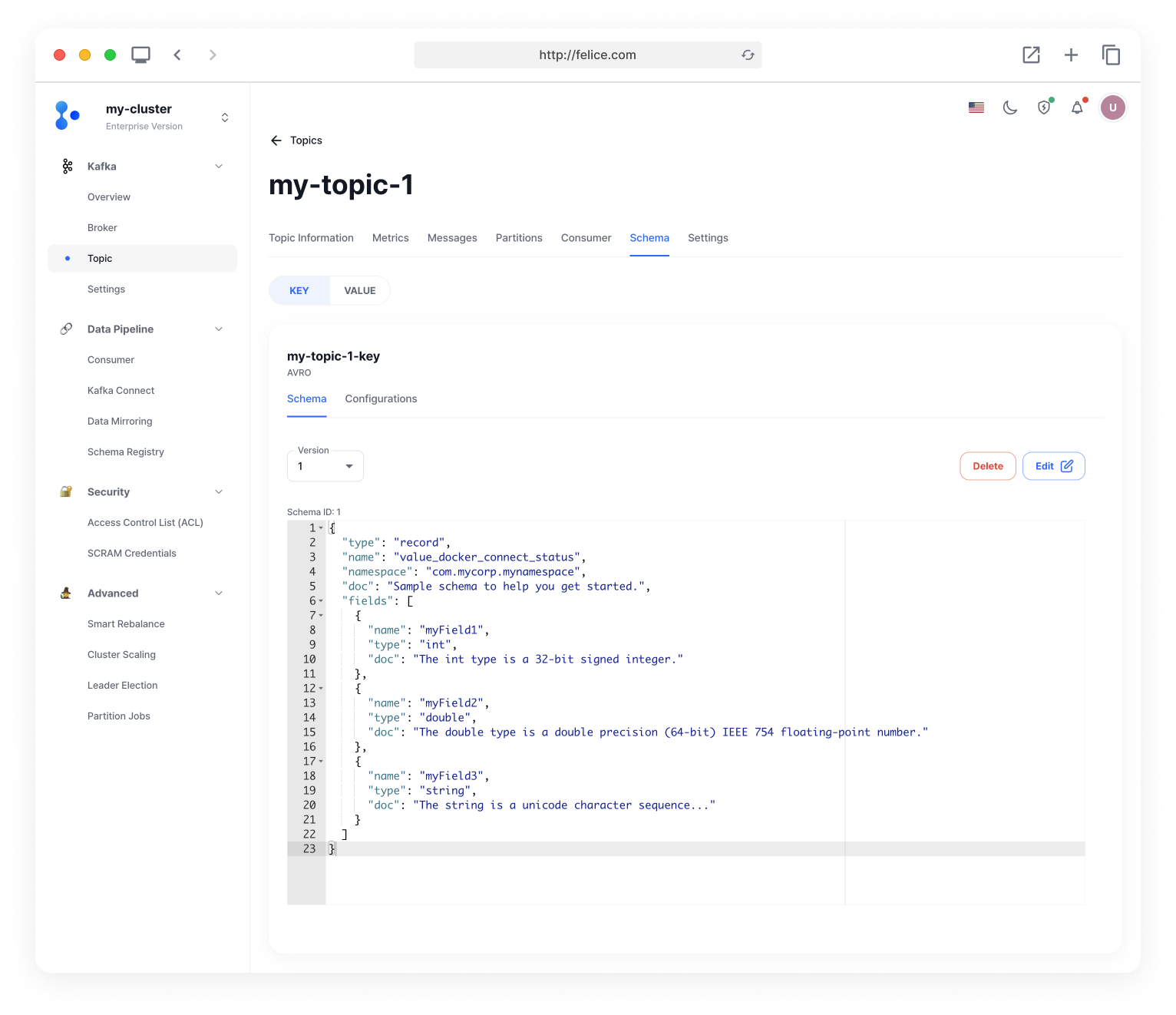Click the browser back arrow
Viewport: 1176px width, 1015px height.
click(x=177, y=55)
